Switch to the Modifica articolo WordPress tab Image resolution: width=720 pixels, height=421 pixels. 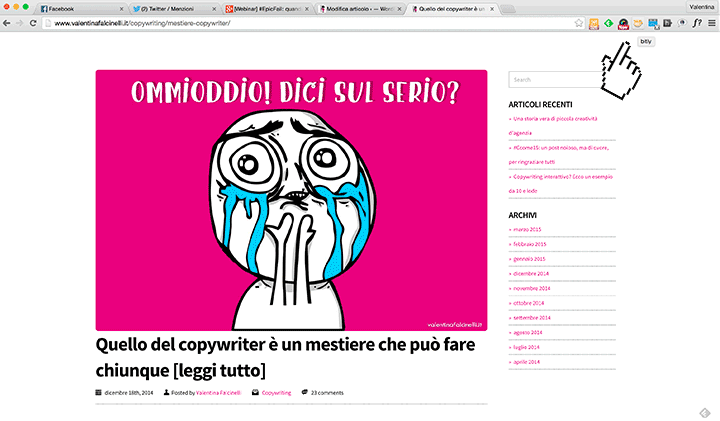pos(358,9)
